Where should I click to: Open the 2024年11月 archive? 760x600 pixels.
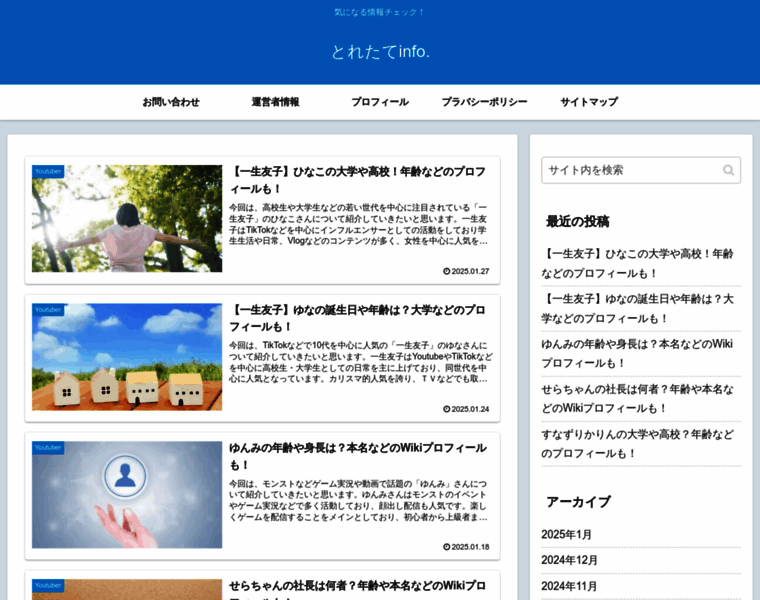tap(569, 586)
